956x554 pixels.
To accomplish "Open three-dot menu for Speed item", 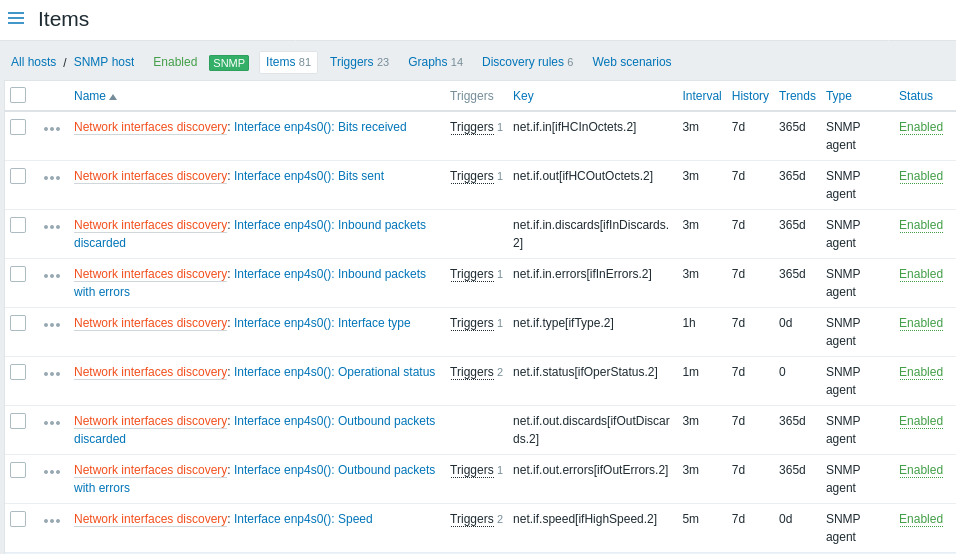I will pos(52,521).
